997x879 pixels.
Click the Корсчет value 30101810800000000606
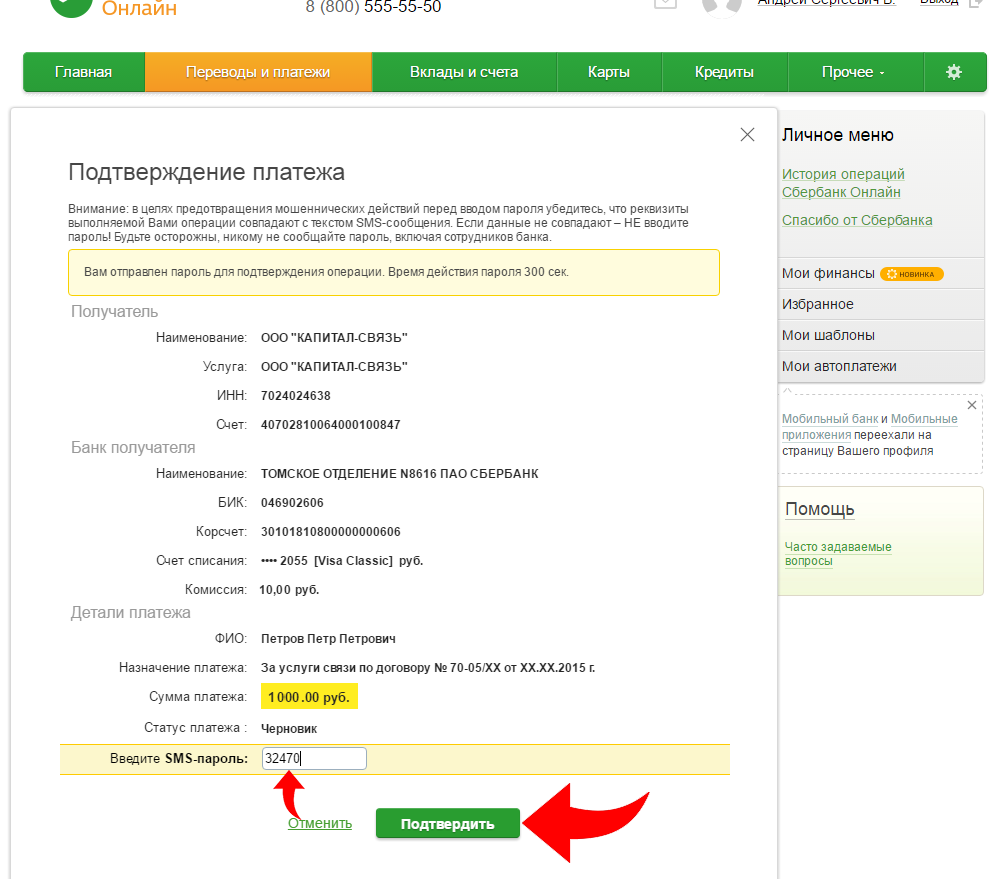331,532
